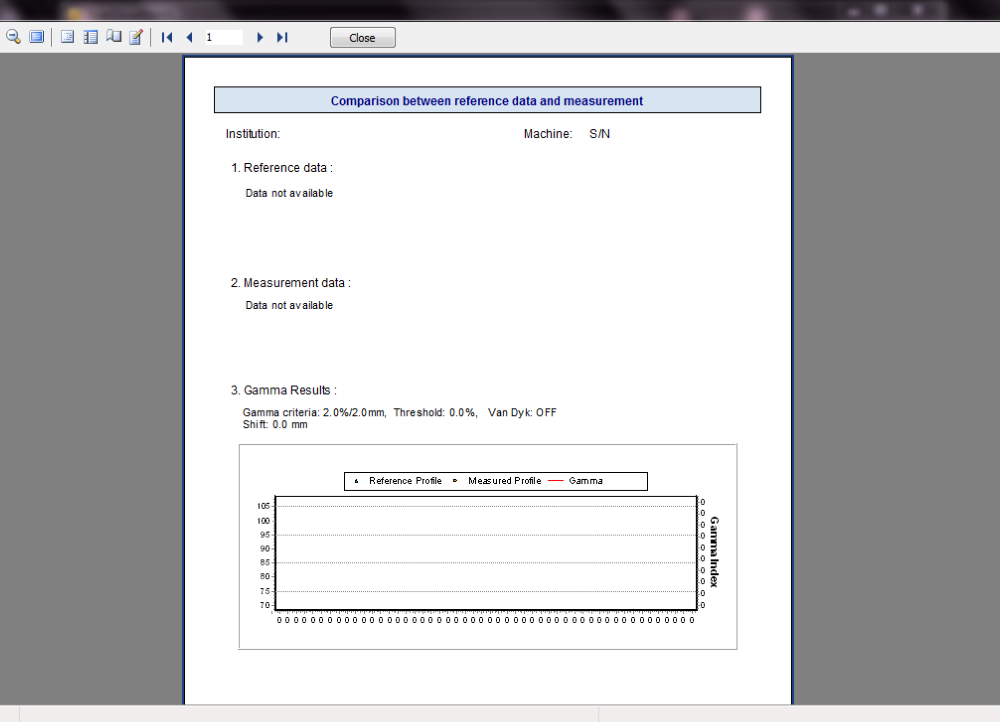Jump to the first page
1000x724 pixels.
click(x=167, y=37)
